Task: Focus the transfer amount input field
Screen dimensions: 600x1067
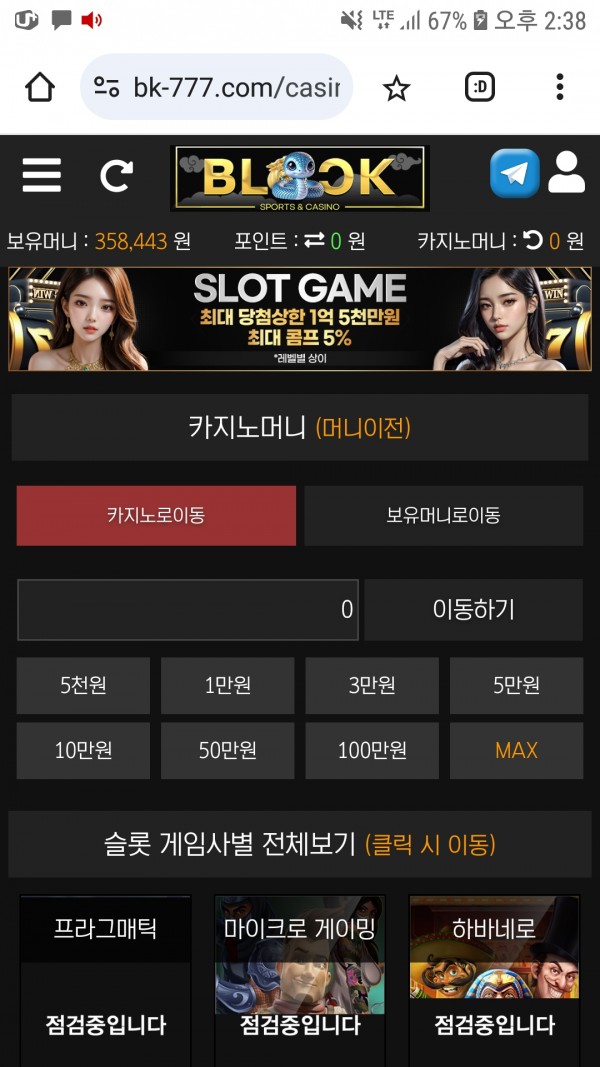Action: coord(188,610)
